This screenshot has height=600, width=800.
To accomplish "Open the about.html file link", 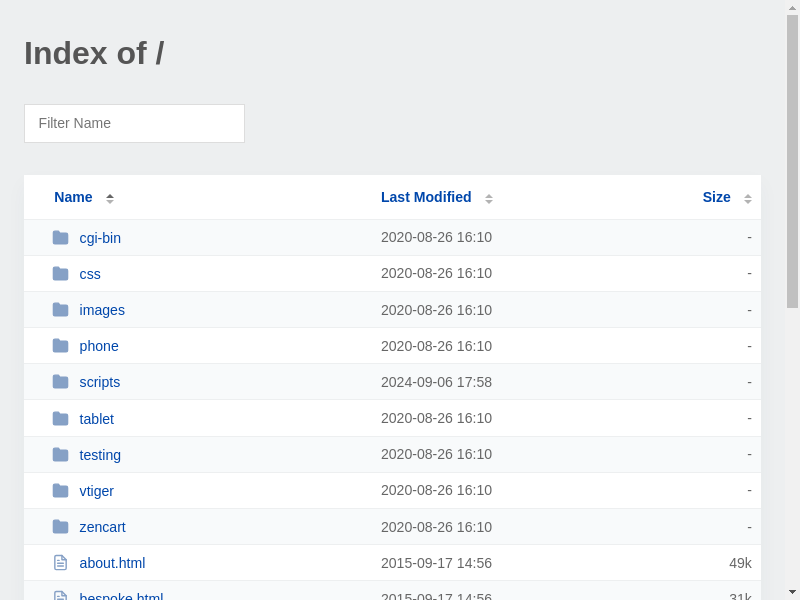I will tap(112, 563).
